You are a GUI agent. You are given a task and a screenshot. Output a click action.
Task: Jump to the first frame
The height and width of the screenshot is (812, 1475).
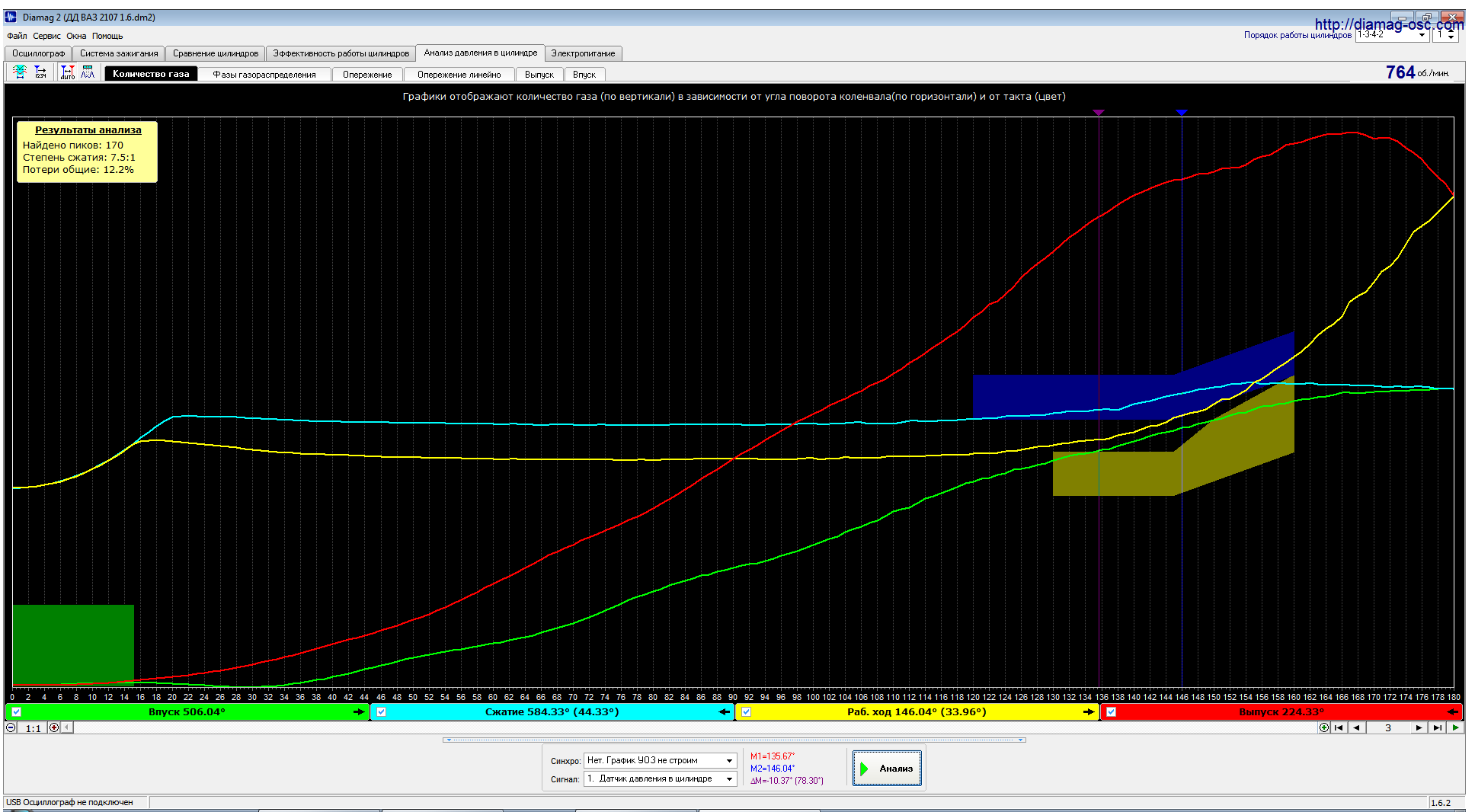(x=1339, y=727)
